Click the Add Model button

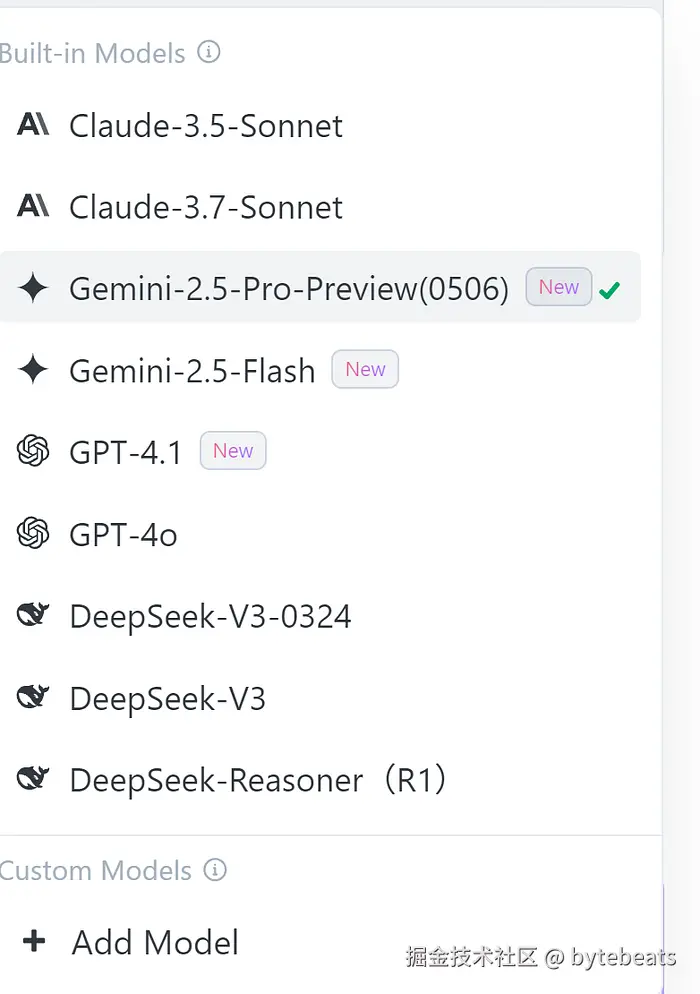155,942
